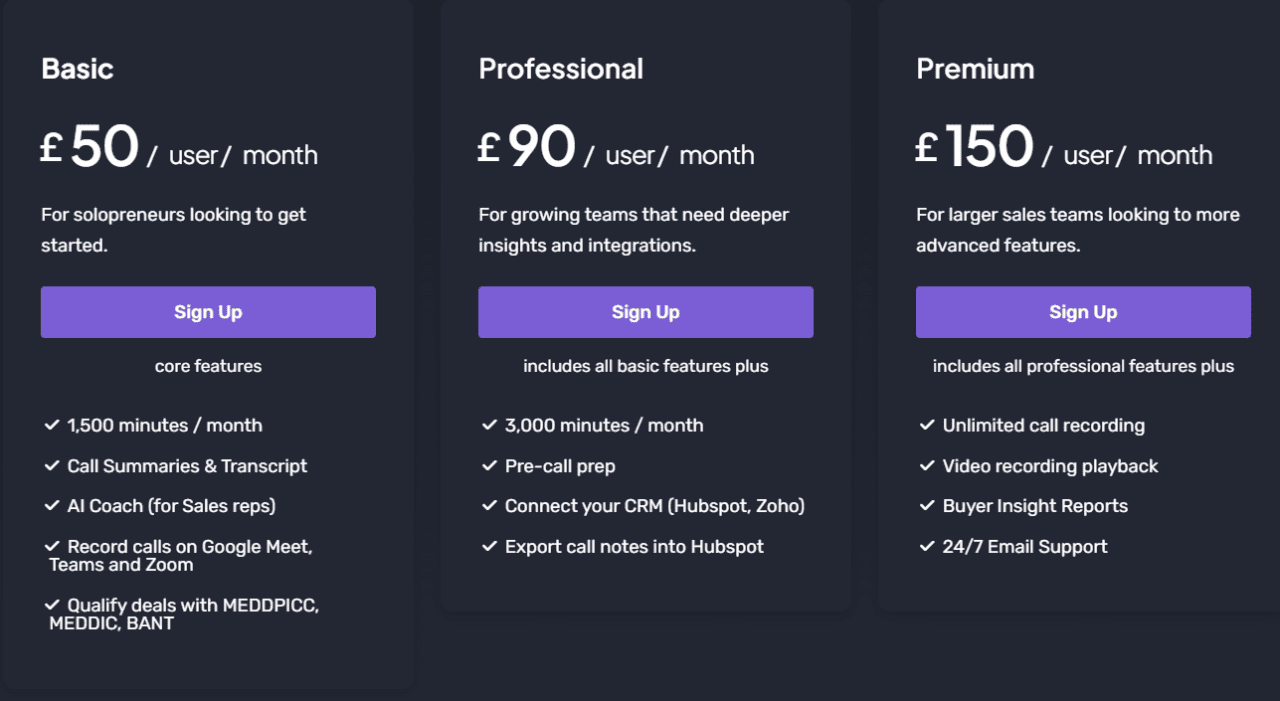Sign Up for the Basic plan
This screenshot has width=1280, height=701.
pyautogui.click(x=208, y=312)
